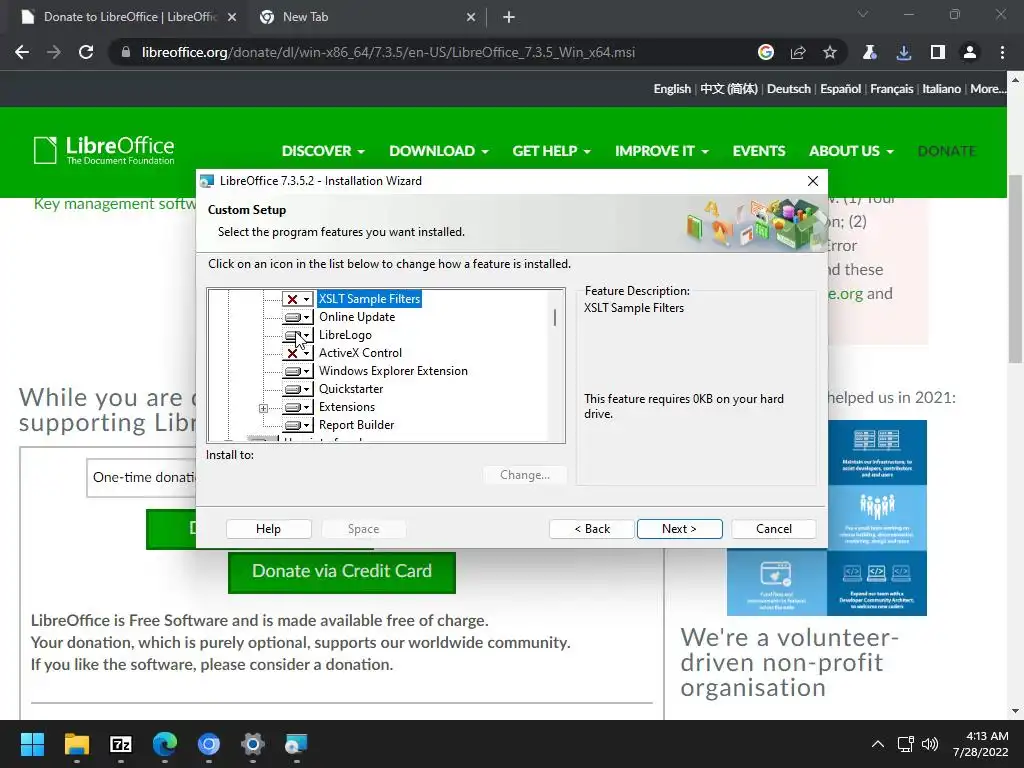This screenshot has height=768, width=1024.
Task: Select the Extensions feature label
Action: pyautogui.click(x=346, y=407)
